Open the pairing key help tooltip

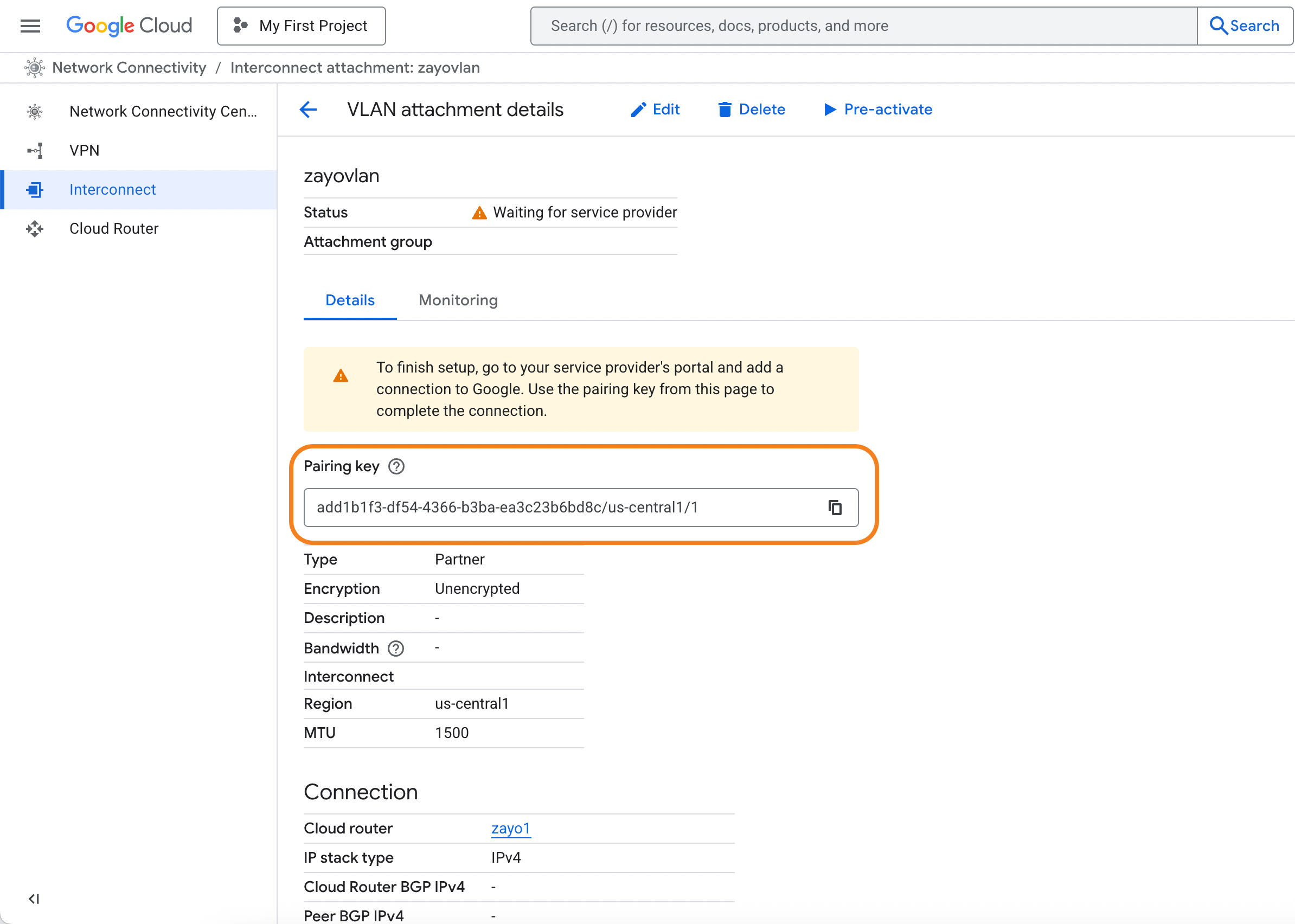[396, 466]
